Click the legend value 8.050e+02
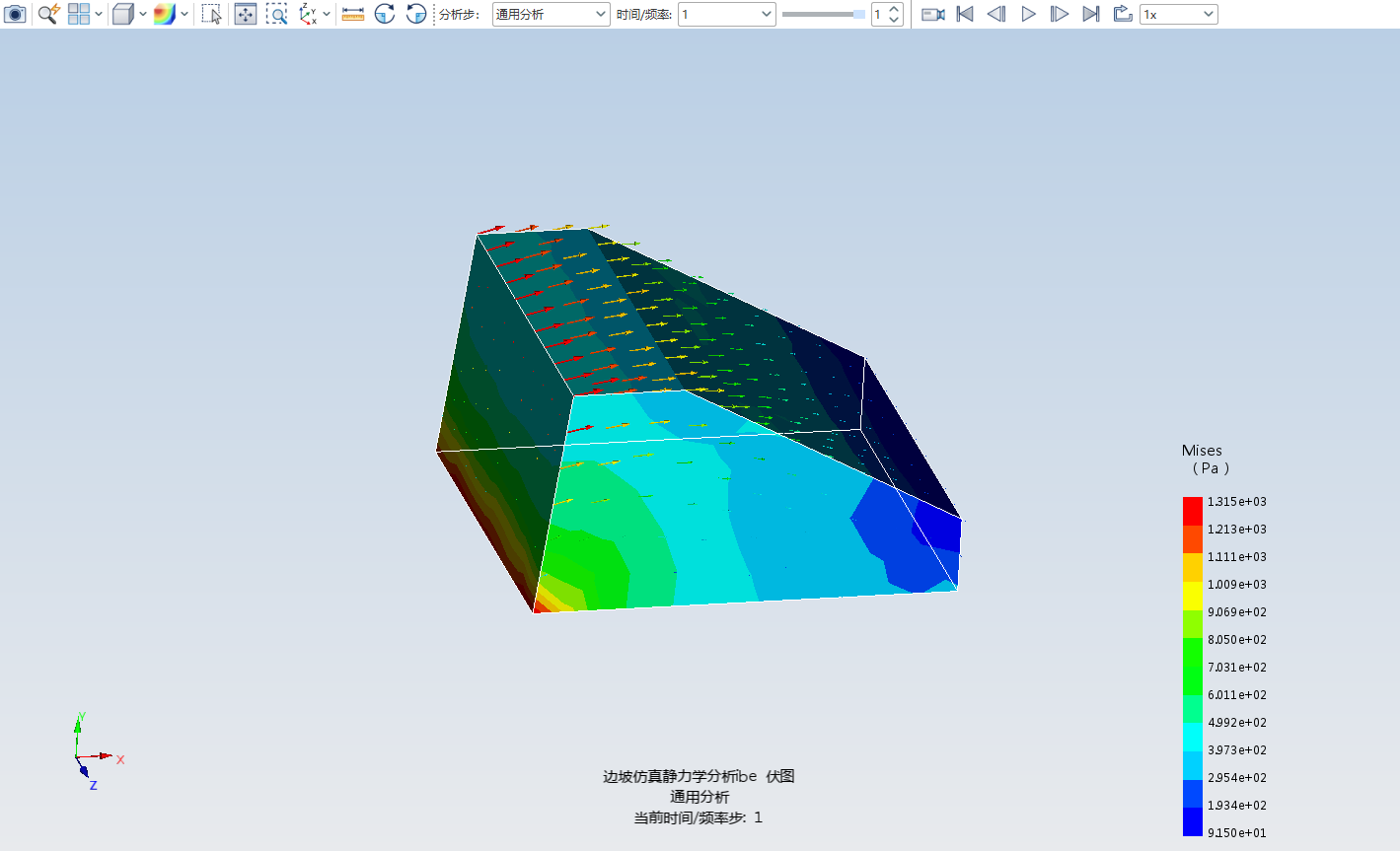This screenshot has width=1400, height=851. tap(1237, 640)
